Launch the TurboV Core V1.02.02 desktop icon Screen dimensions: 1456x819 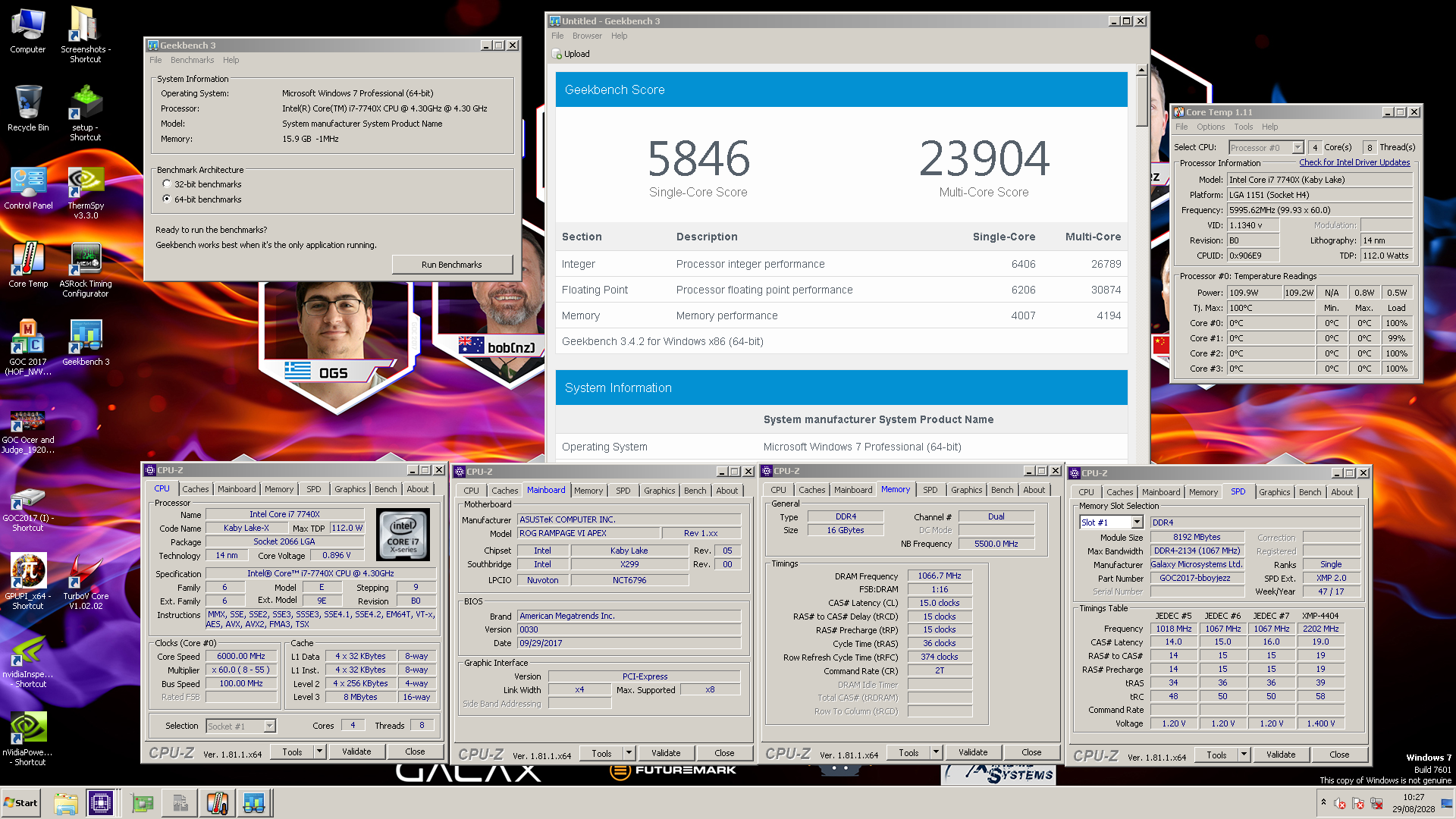point(86,582)
